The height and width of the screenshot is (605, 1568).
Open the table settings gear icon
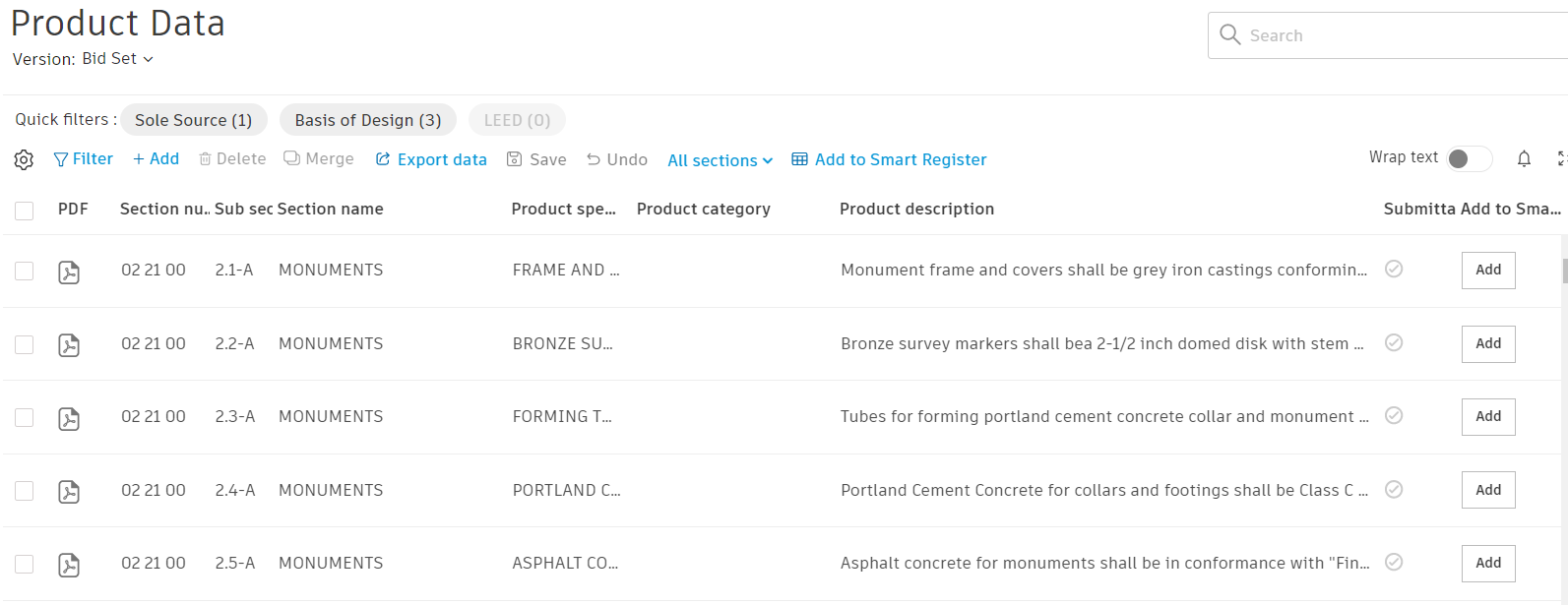coord(24,159)
